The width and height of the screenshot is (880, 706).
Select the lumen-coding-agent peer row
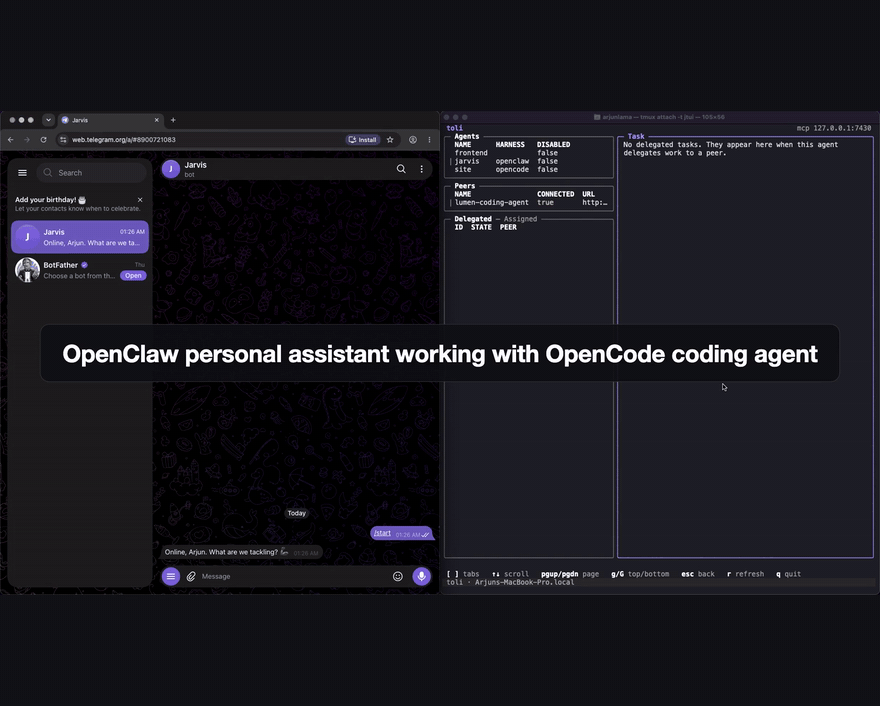528,203
